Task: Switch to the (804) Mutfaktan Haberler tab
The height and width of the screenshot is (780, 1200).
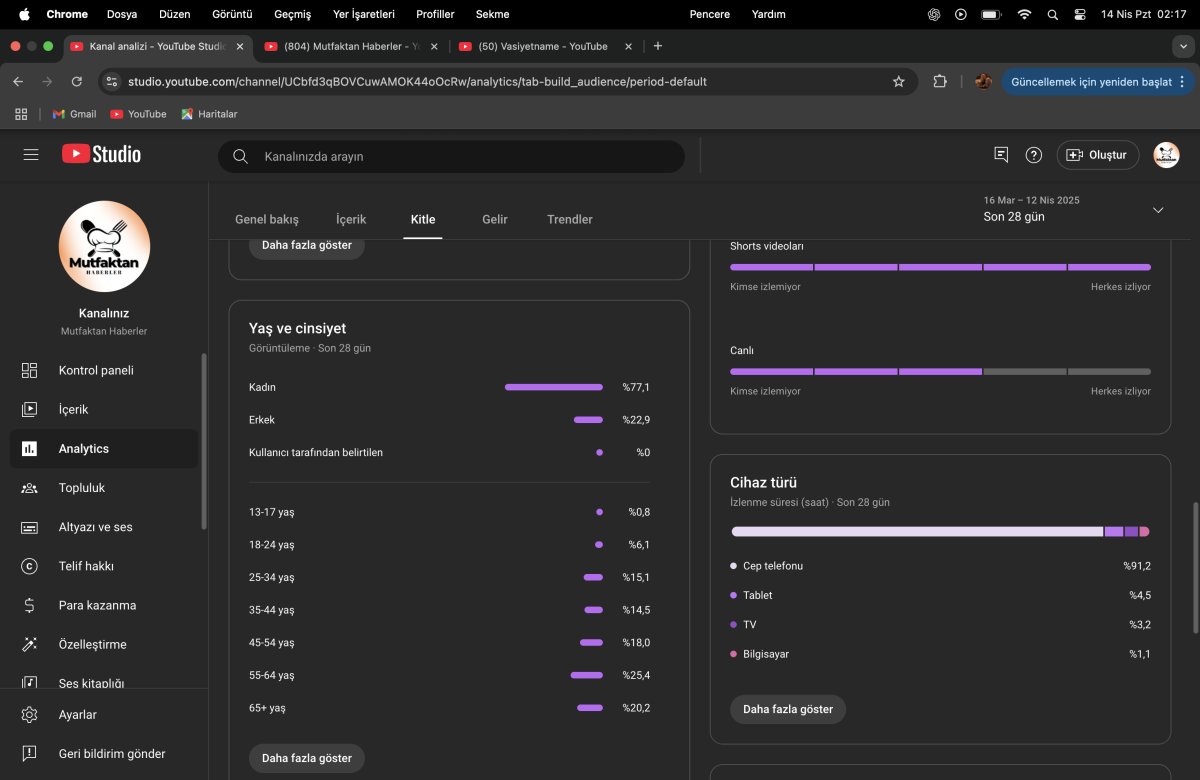Action: (350, 46)
